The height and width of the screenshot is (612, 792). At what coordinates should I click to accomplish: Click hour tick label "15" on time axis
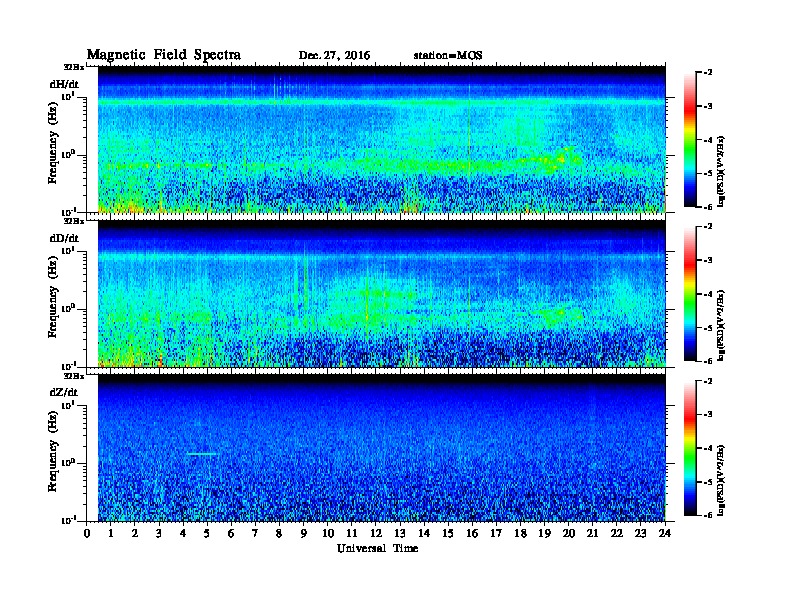448,533
